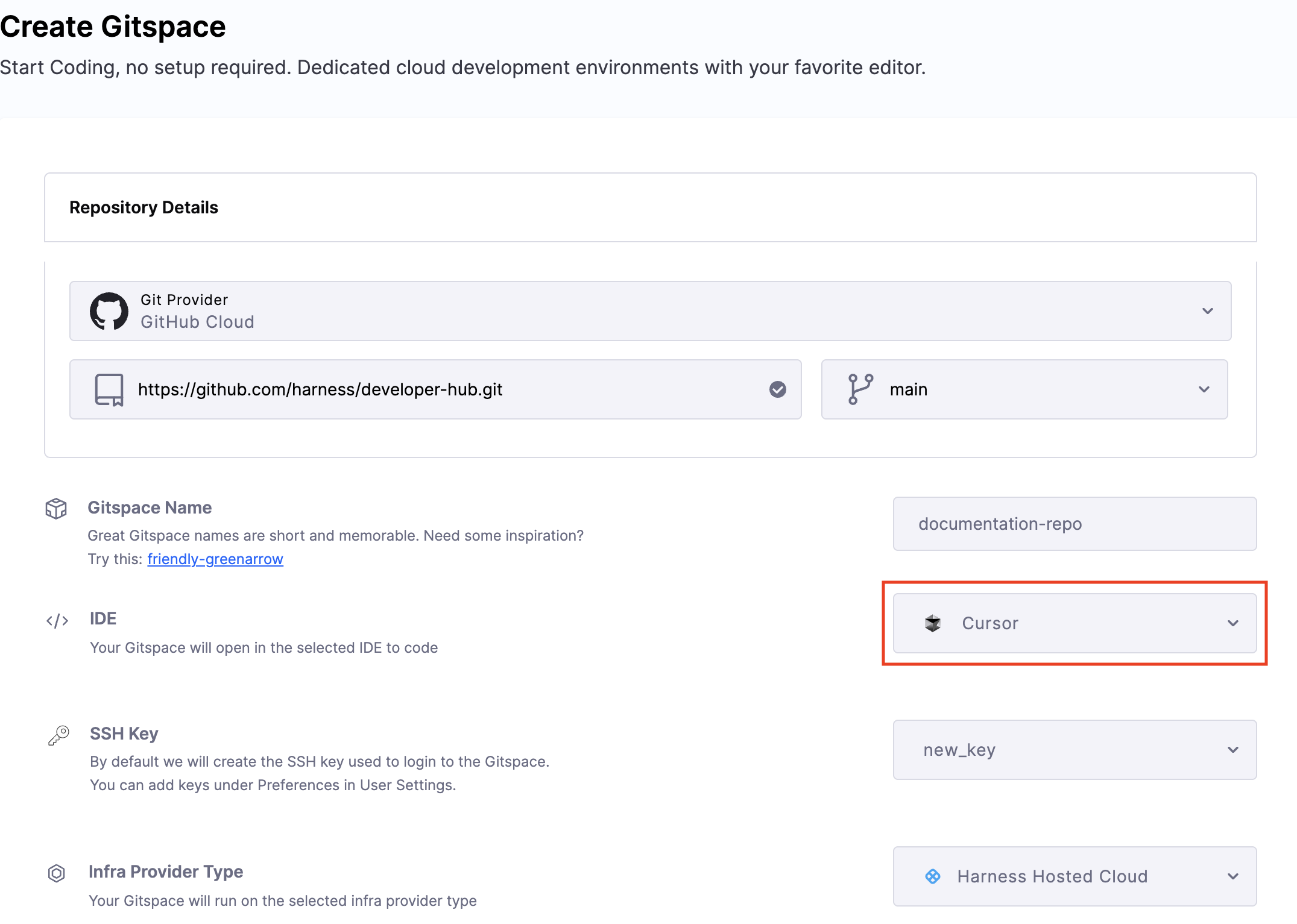Click the SSH Key key icon
Screen dimensions: 1297x924
58,735
